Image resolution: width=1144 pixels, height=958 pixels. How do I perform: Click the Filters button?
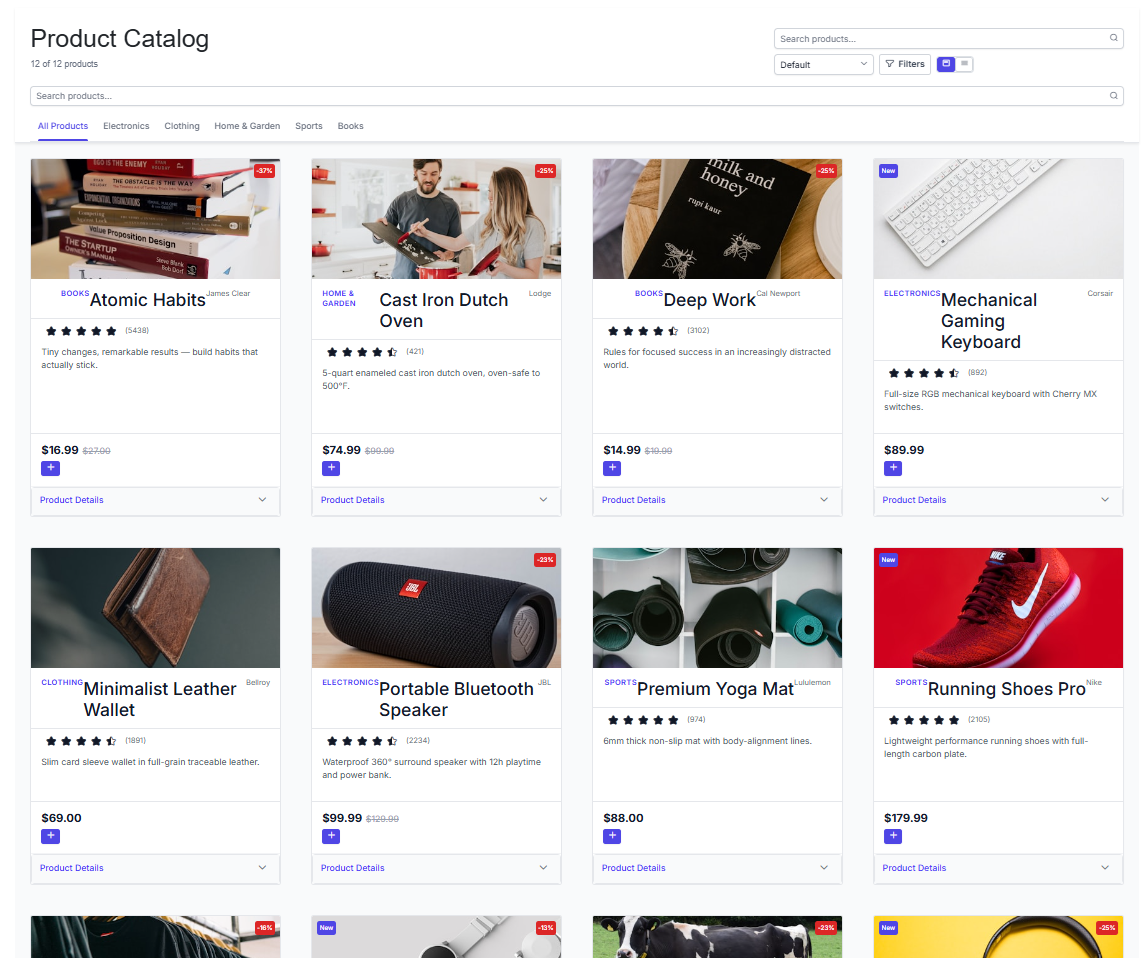click(x=904, y=64)
